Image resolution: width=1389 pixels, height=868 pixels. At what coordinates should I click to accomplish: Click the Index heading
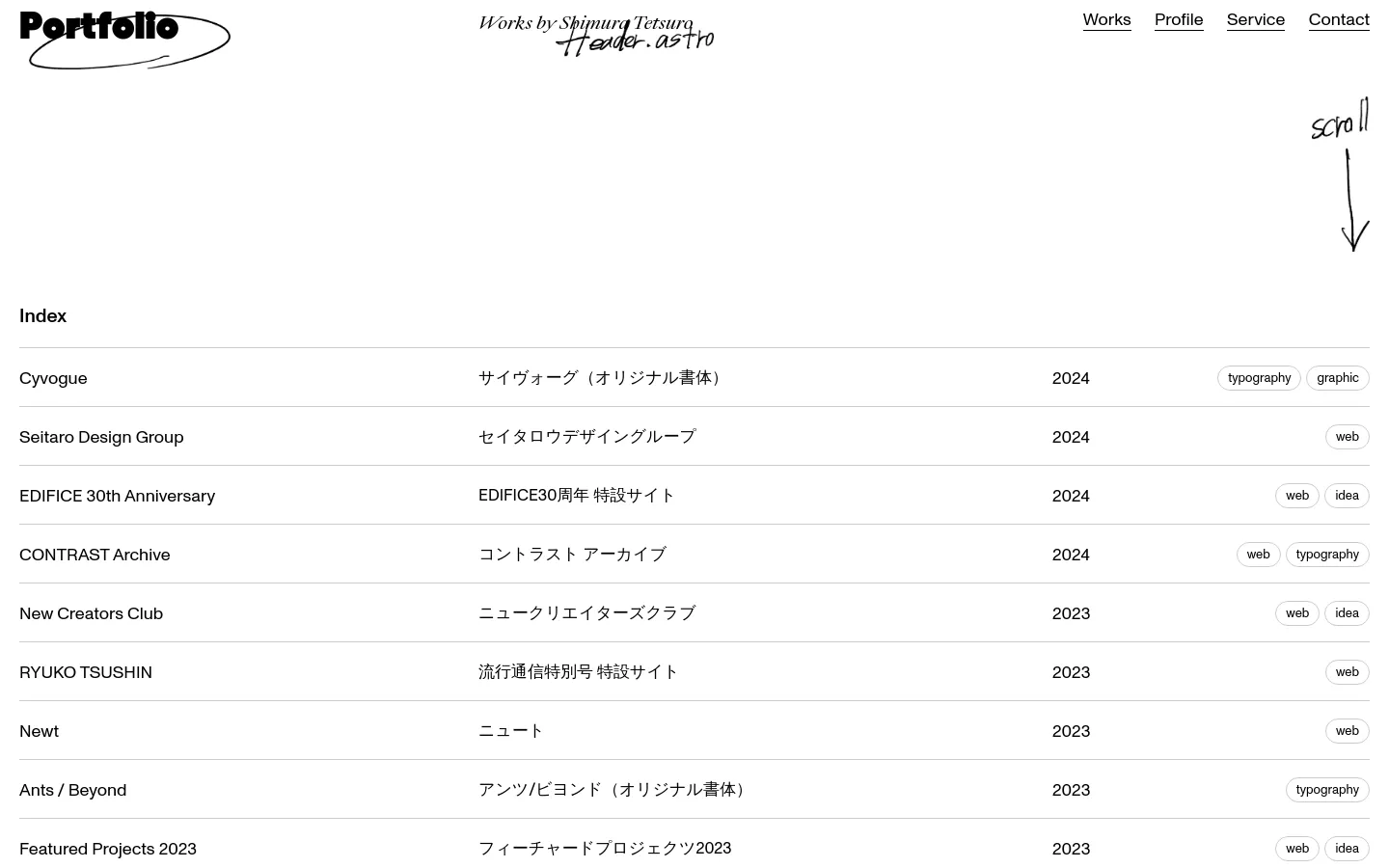42,316
